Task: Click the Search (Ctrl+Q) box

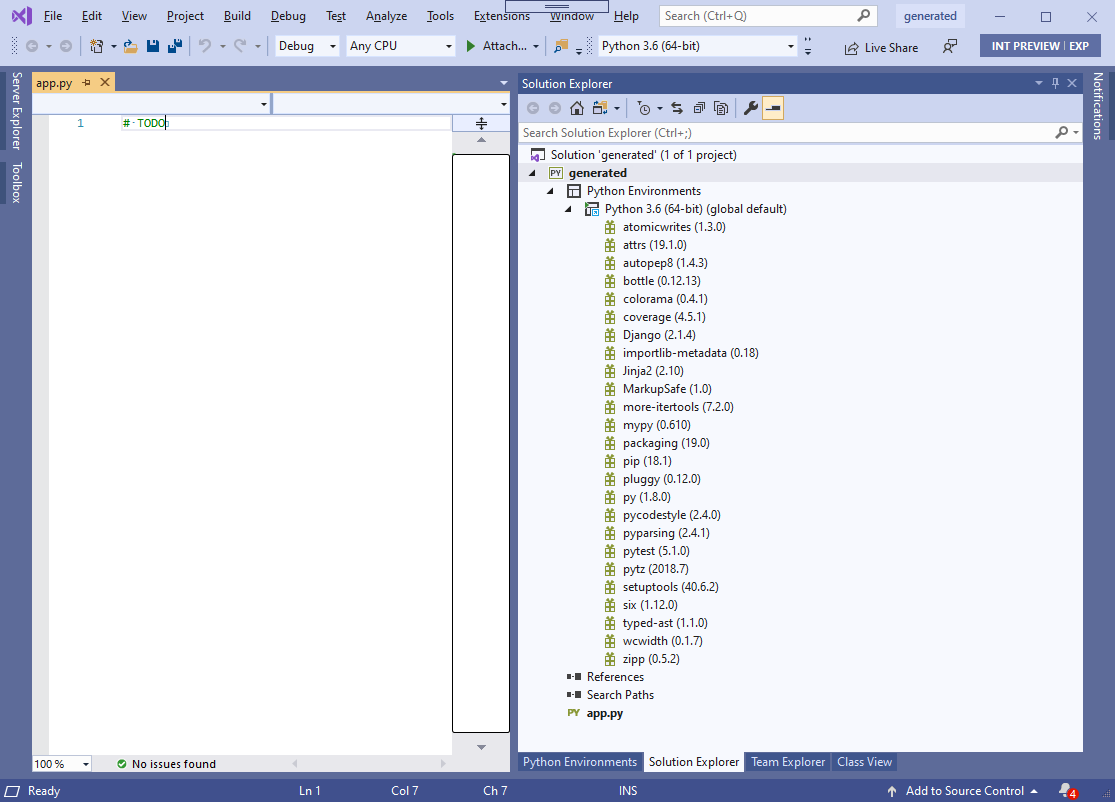Action: pos(767,16)
